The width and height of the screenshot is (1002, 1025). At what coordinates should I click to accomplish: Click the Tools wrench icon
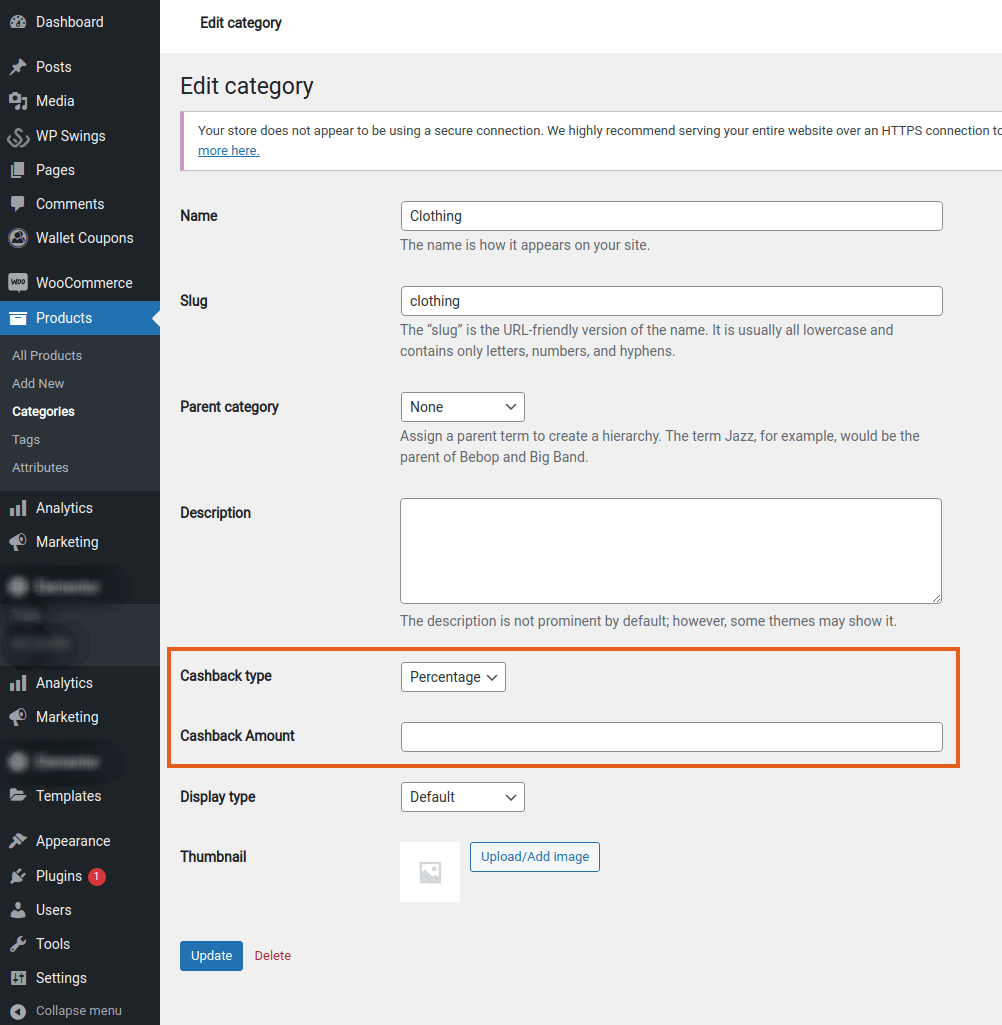18,944
